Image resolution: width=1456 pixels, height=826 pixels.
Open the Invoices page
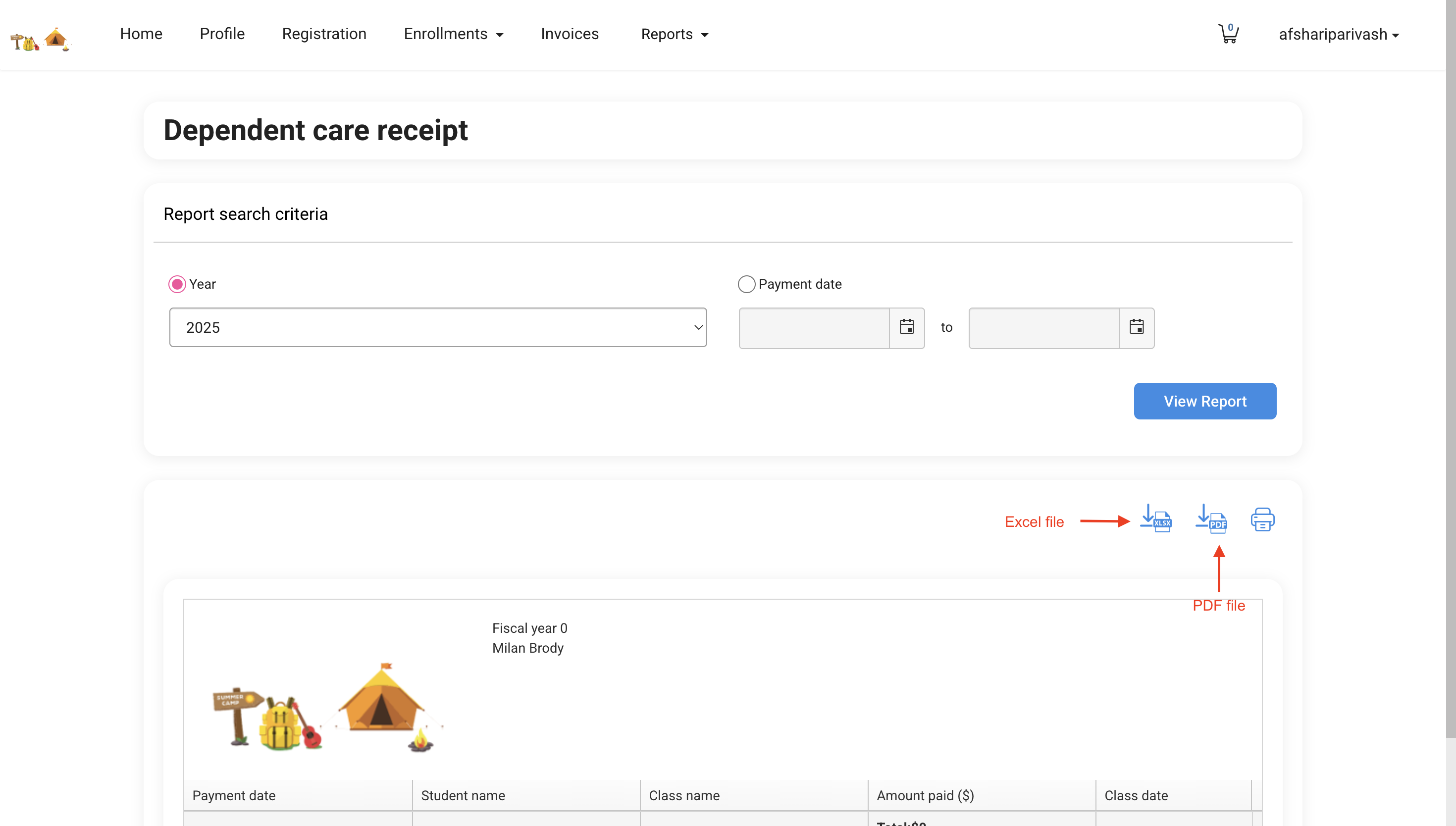pyautogui.click(x=570, y=34)
